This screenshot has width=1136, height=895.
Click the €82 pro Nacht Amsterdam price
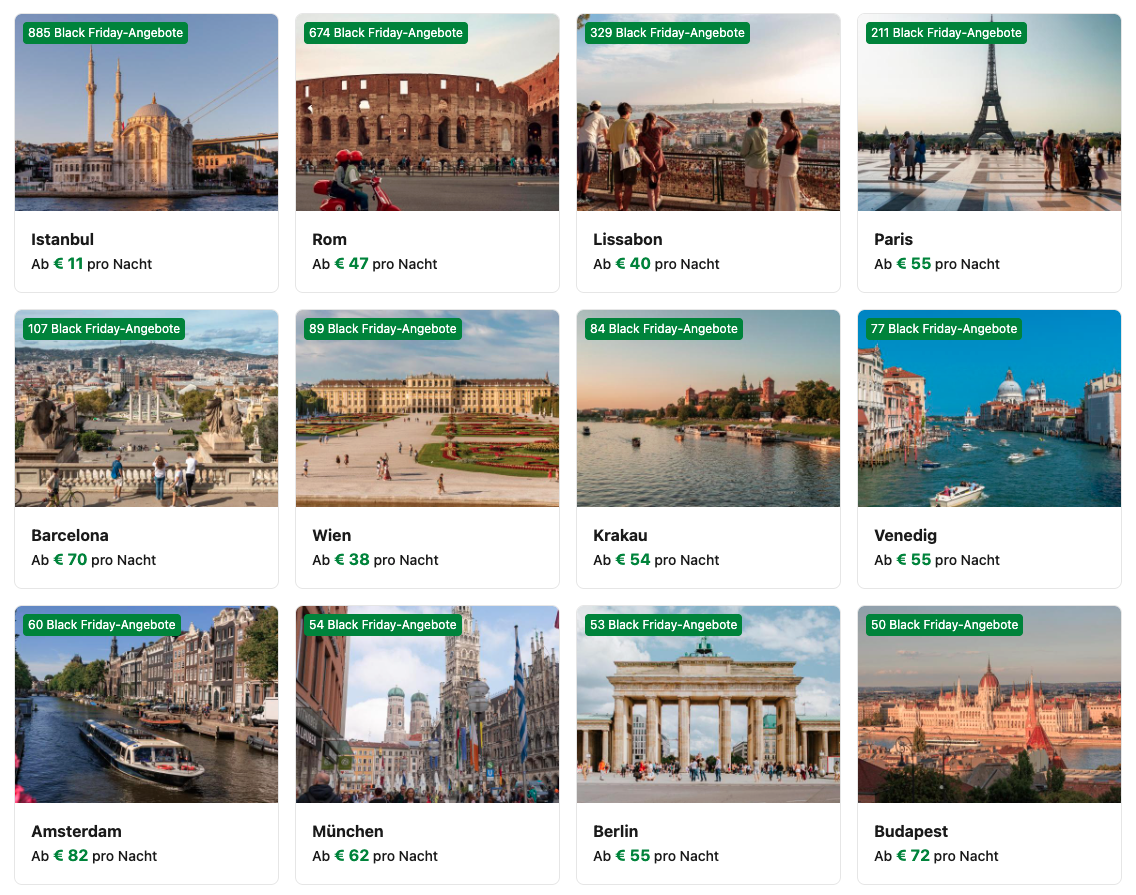click(x=94, y=856)
